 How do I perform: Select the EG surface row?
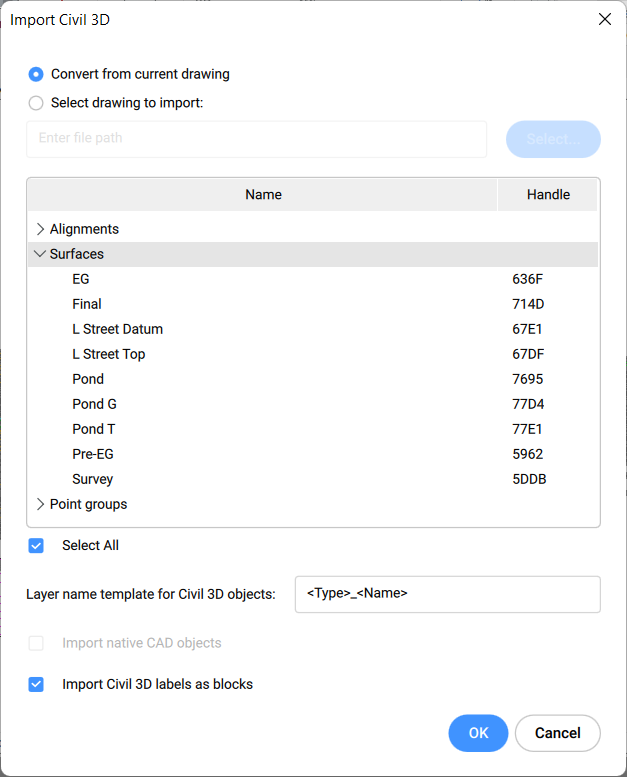click(x=81, y=279)
